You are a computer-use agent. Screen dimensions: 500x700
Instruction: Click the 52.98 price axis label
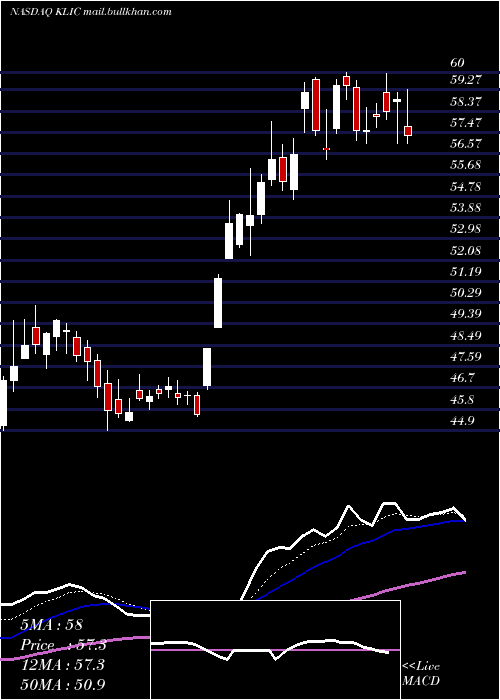467,229
